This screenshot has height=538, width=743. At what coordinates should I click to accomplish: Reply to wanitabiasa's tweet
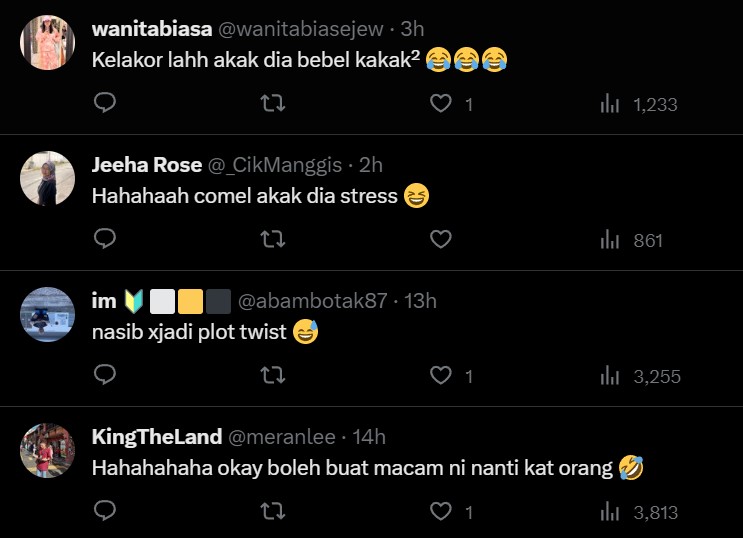[x=105, y=103]
